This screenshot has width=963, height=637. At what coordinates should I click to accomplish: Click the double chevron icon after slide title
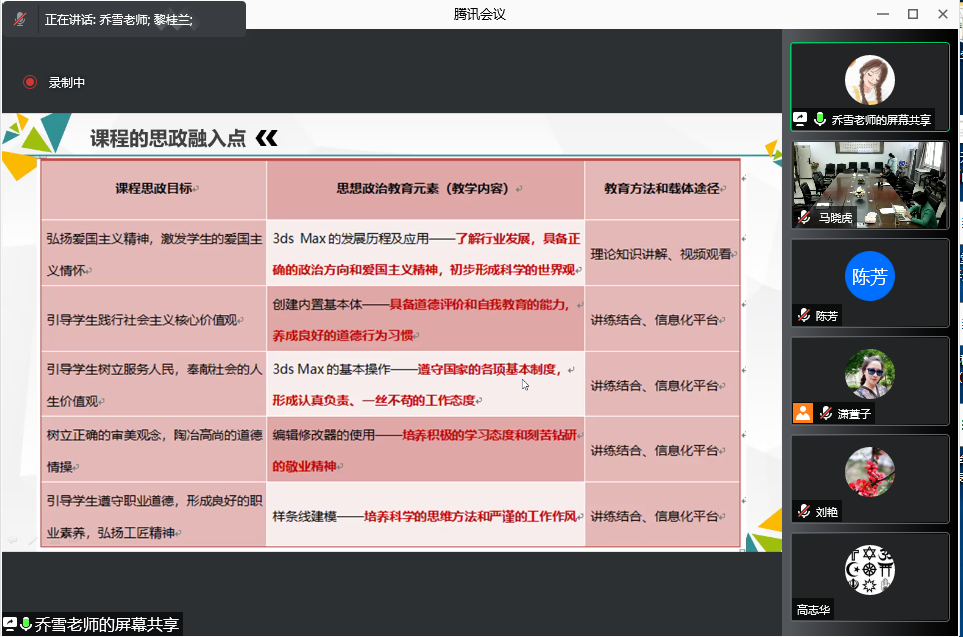click(267, 138)
